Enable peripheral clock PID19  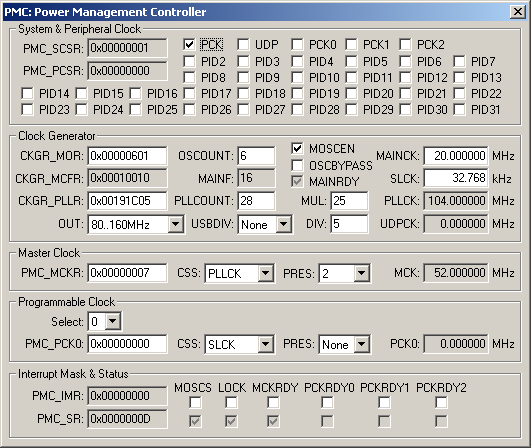pos(297,93)
